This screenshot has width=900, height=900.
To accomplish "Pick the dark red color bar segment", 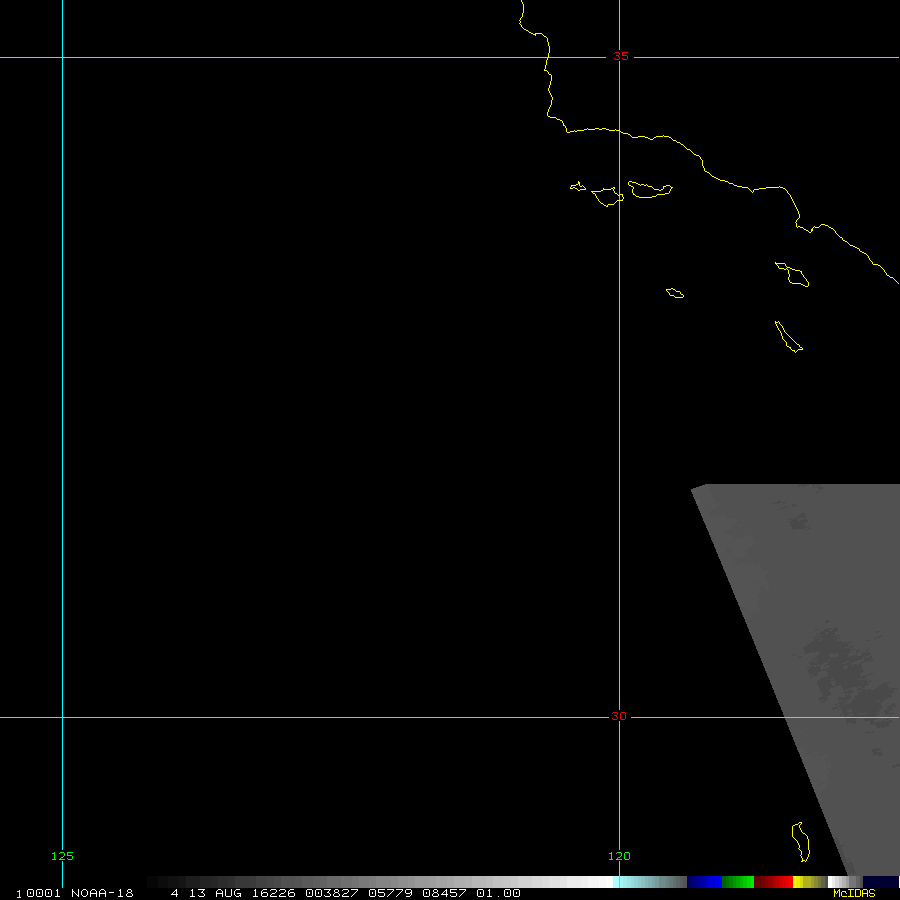I will click(x=774, y=882).
